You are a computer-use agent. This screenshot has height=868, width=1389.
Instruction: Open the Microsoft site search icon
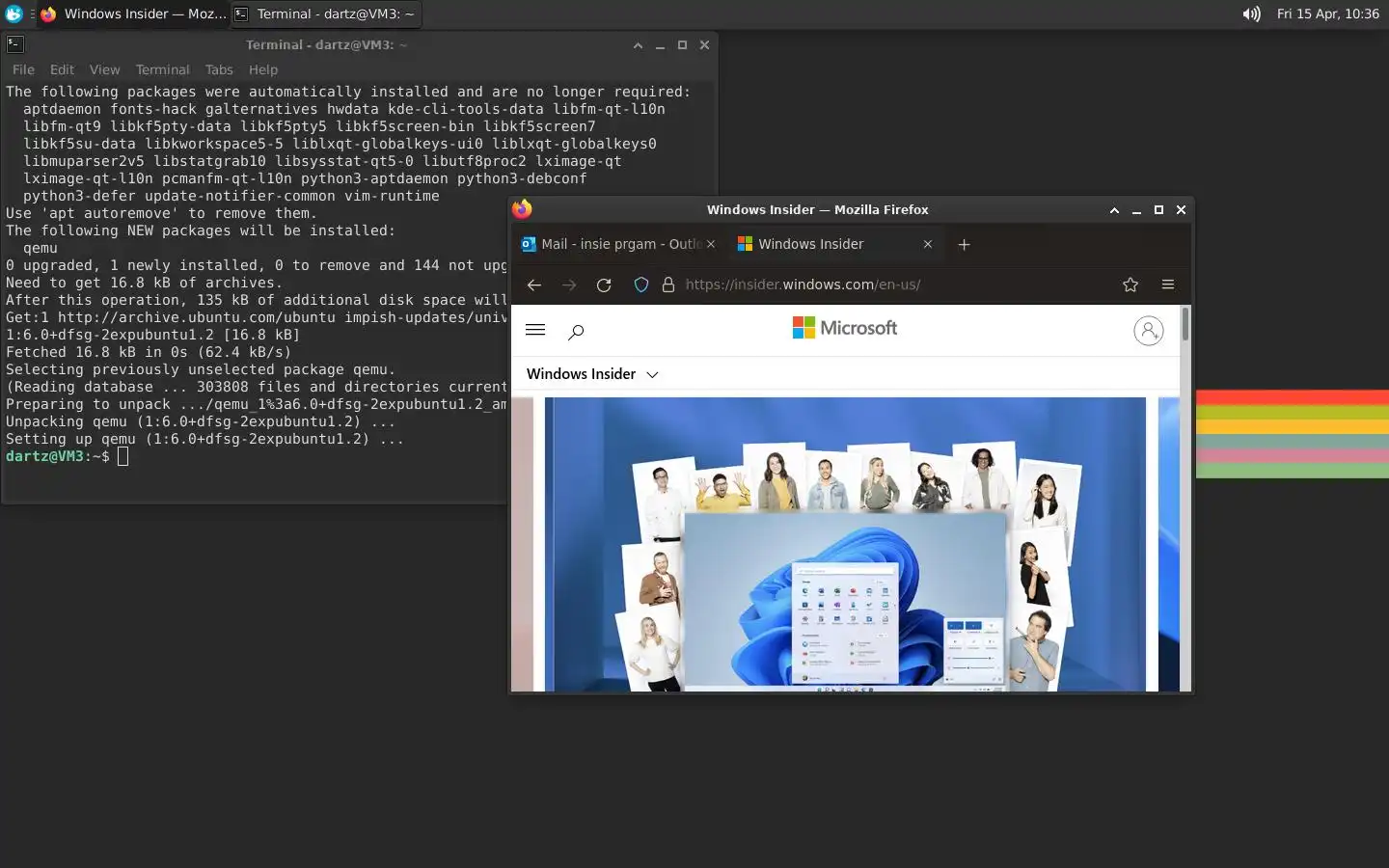[x=576, y=332]
